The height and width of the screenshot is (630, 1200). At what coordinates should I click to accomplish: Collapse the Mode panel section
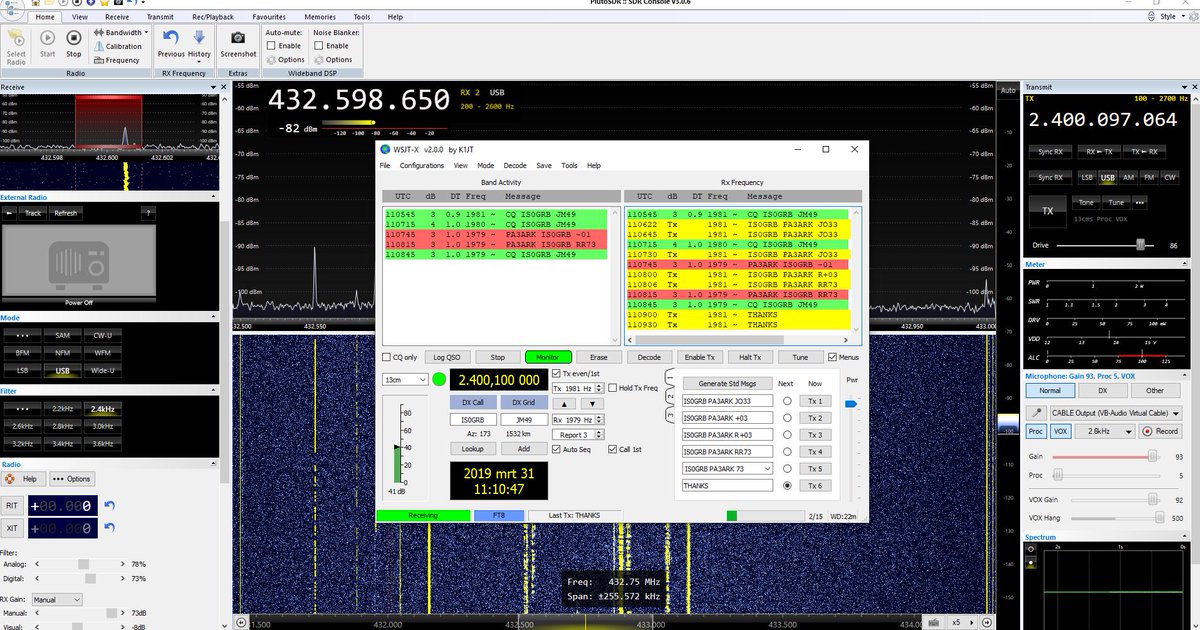pos(212,318)
